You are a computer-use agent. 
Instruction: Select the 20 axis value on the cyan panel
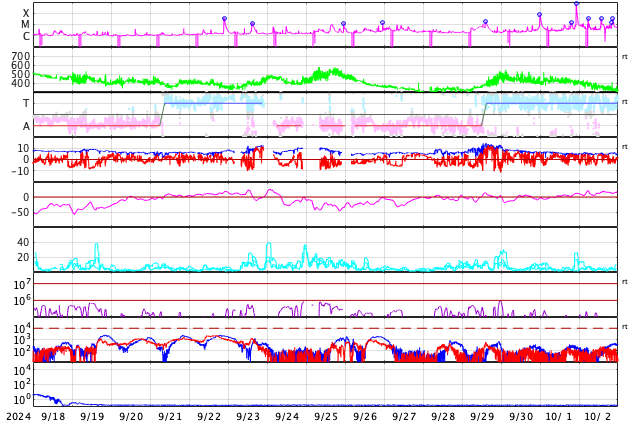tap(23, 257)
